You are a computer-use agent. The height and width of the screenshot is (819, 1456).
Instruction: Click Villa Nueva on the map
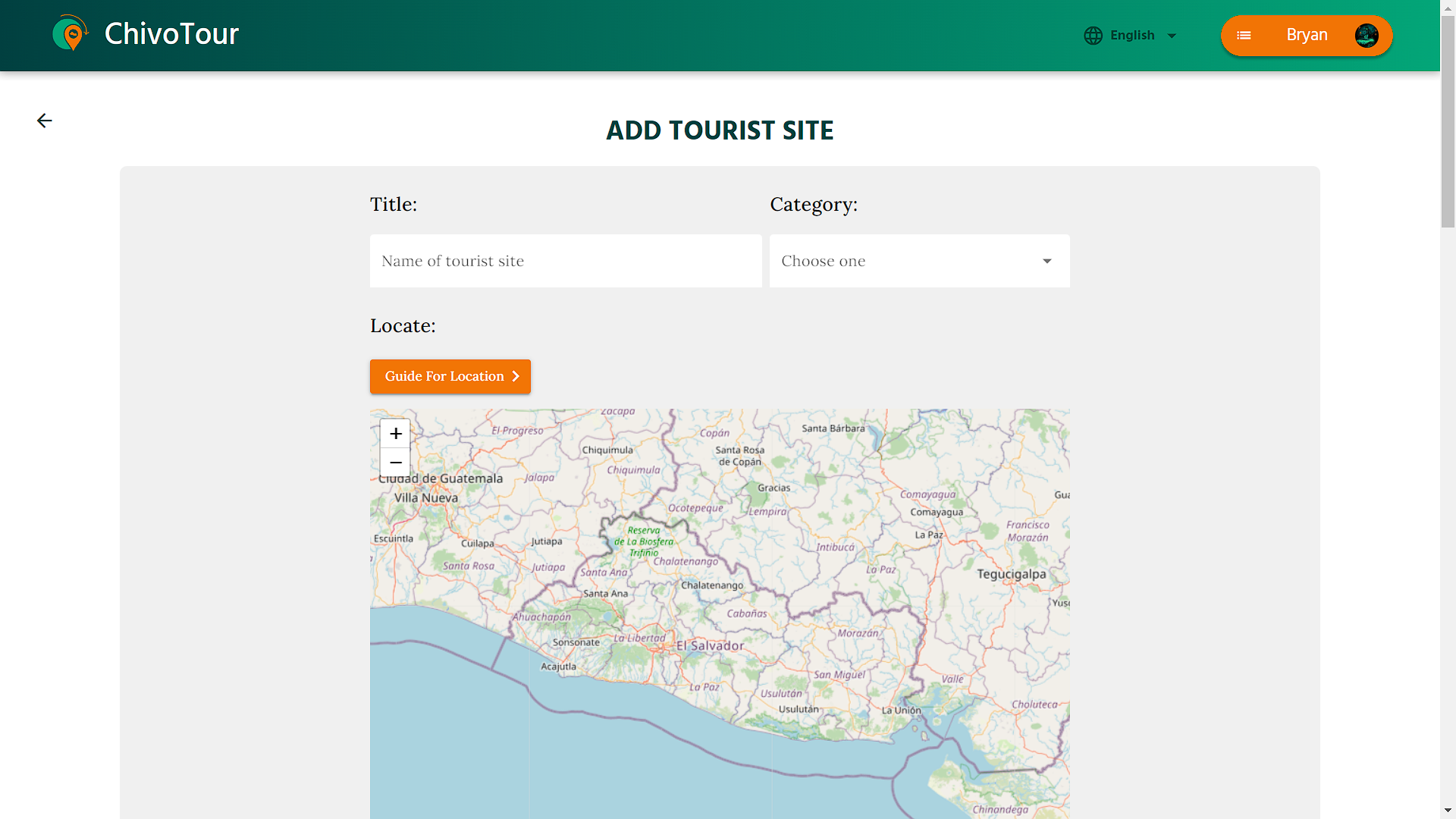[x=426, y=498]
